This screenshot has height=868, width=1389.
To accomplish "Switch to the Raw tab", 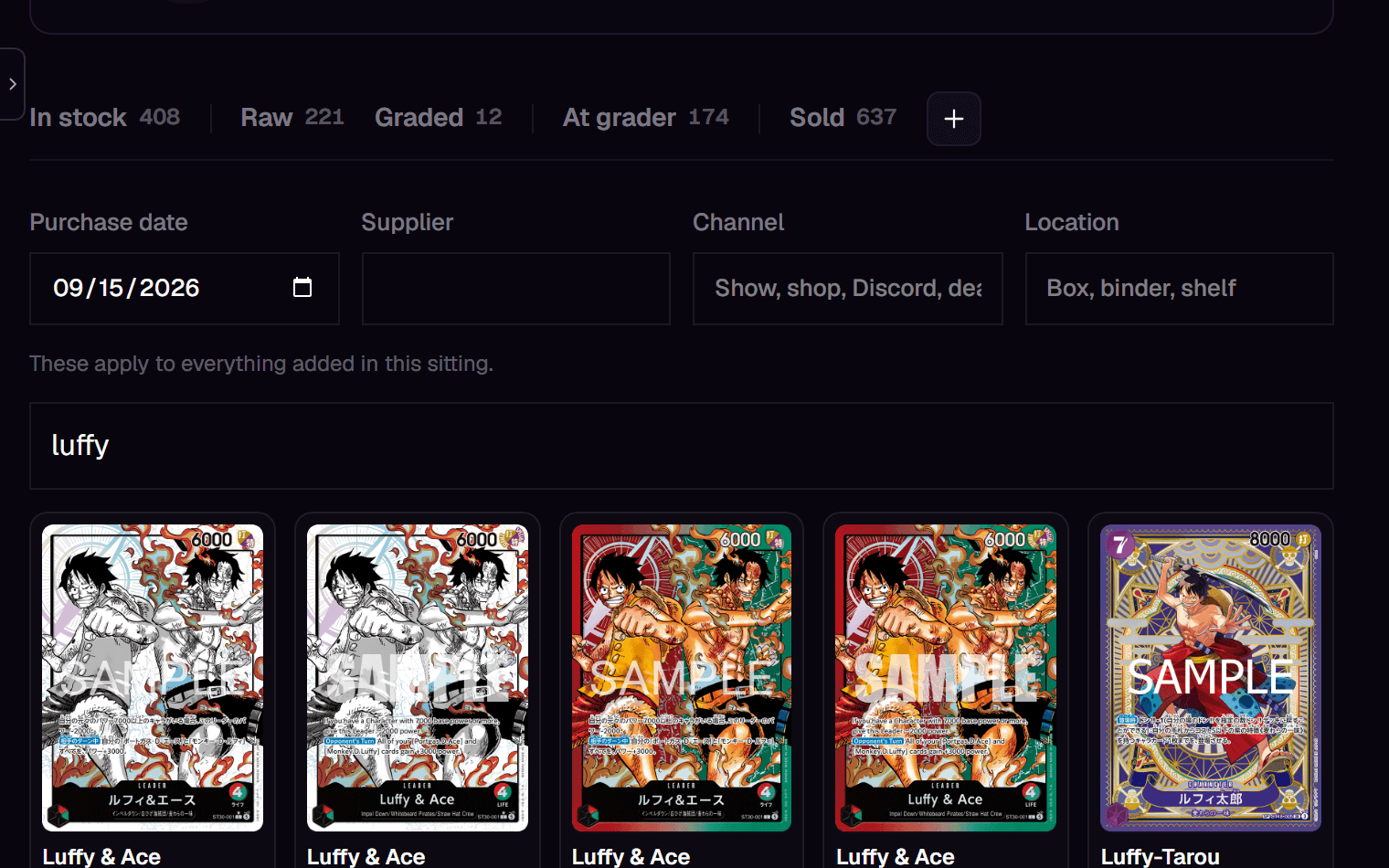I will pyautogui.click(x=292, y=118).
